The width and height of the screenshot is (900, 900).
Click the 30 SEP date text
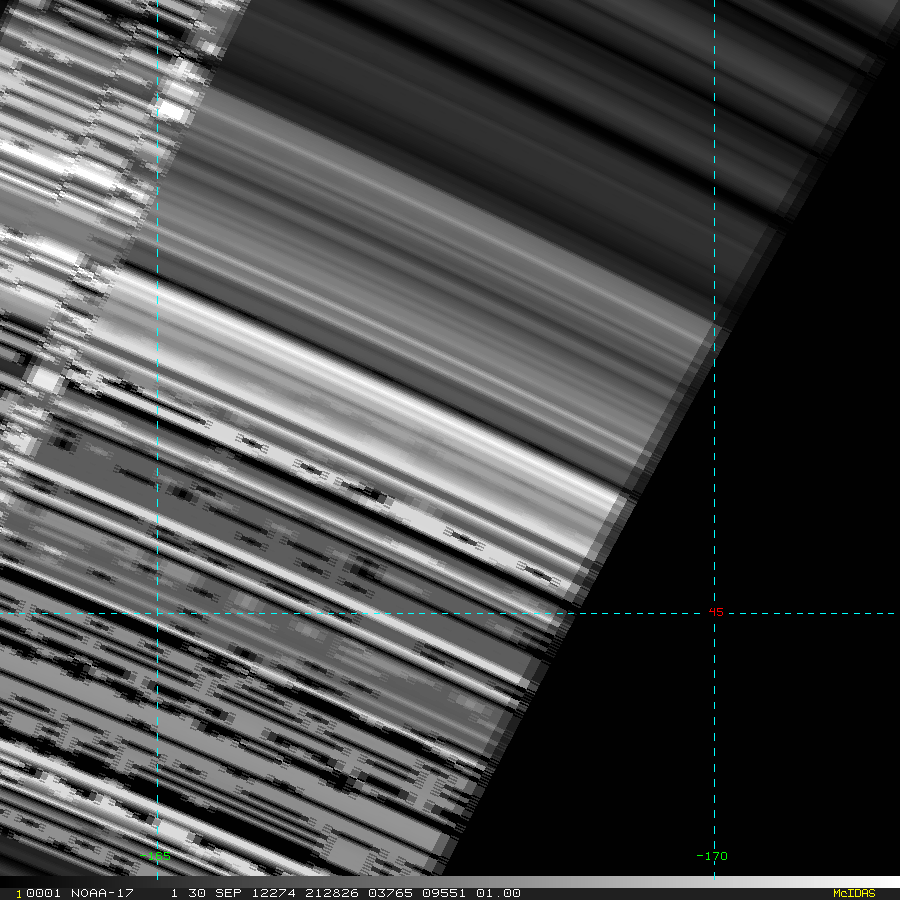215,893
